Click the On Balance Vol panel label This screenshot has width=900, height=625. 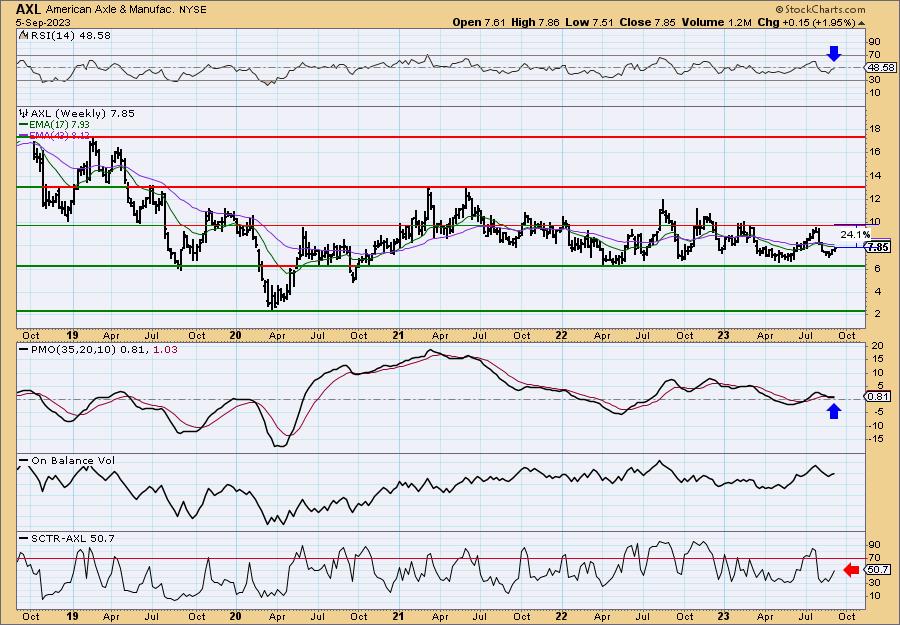click(73, 460)
